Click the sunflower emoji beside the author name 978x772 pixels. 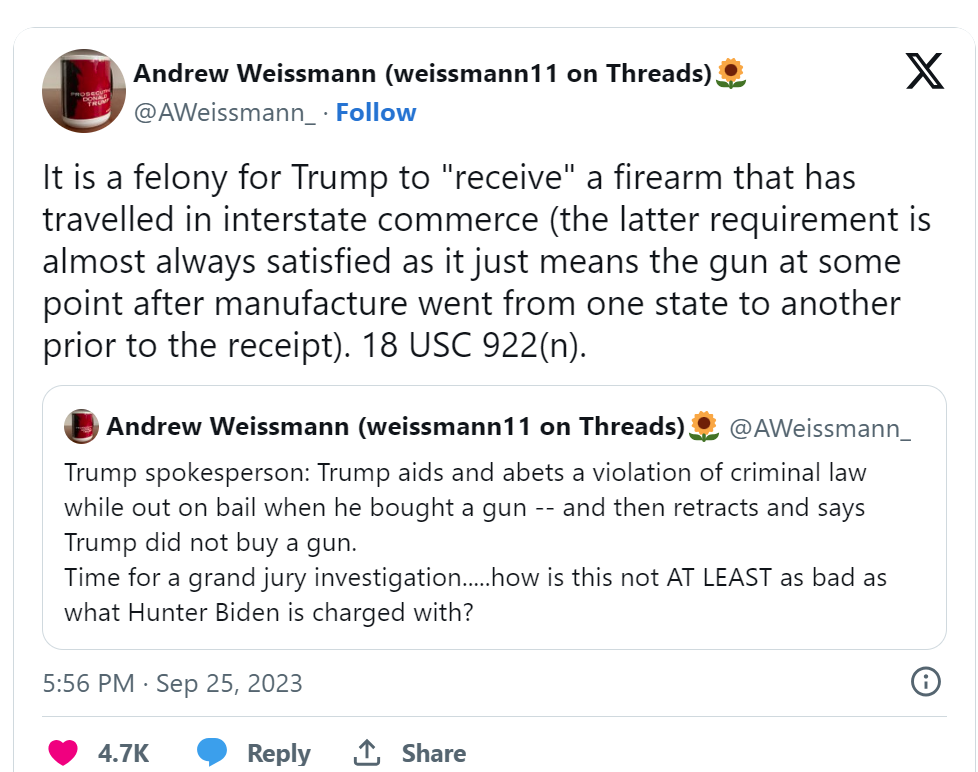pyautogui.click(x=732, y=73)
